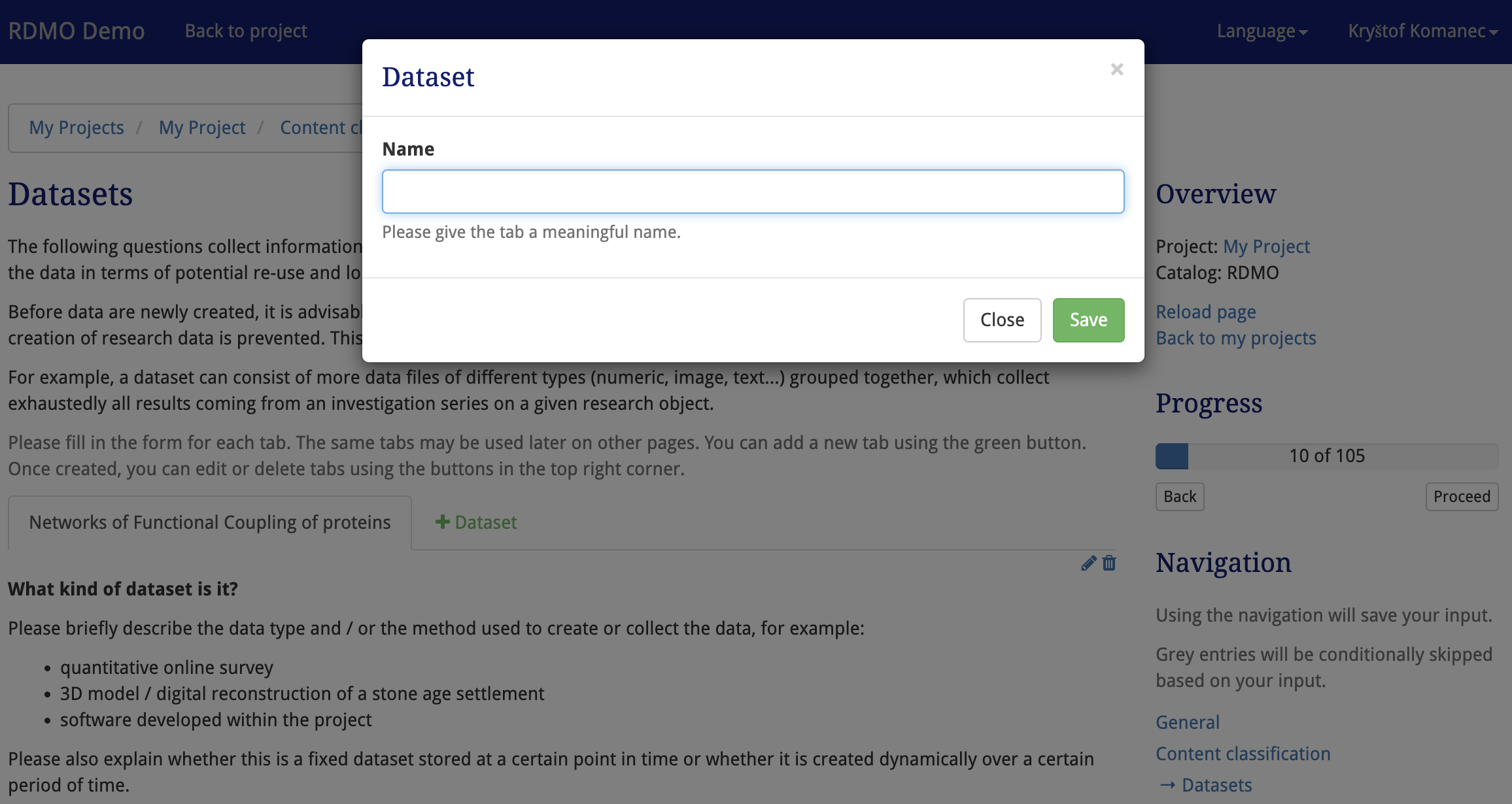Click the Kryštof Komanec user menu icon
The image size is (1512, 804).
pyautogui.click(x=1420, y=30)
